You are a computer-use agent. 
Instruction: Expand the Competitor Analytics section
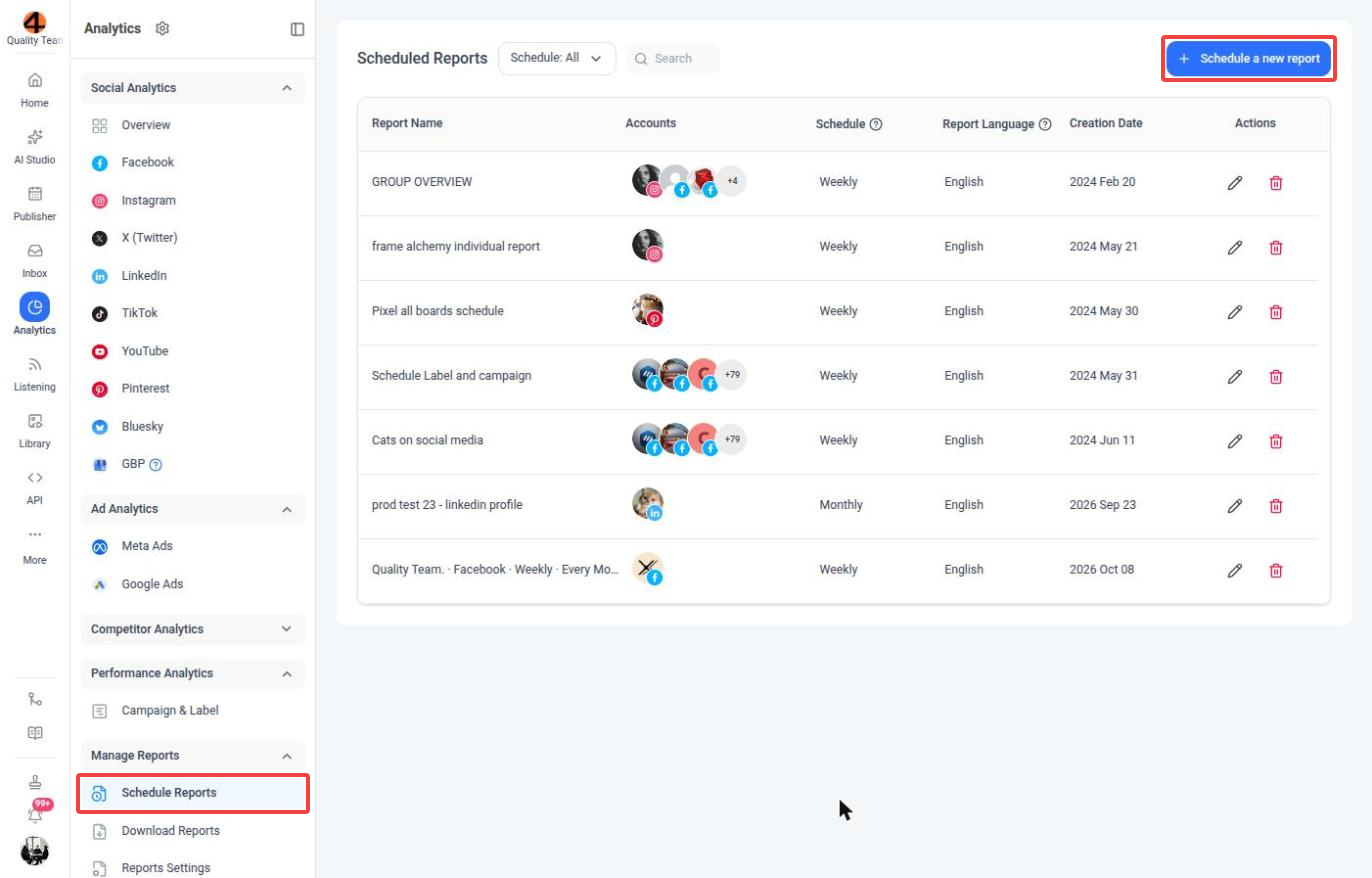click(x=287, y=629)
